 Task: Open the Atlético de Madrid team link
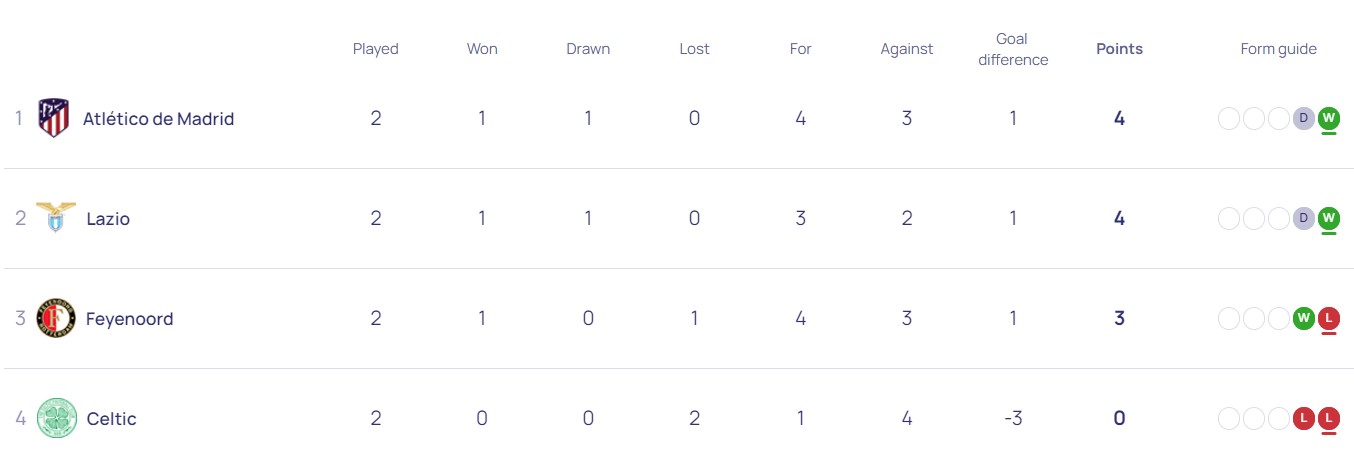pyautogui.click(x=158, y=118)
